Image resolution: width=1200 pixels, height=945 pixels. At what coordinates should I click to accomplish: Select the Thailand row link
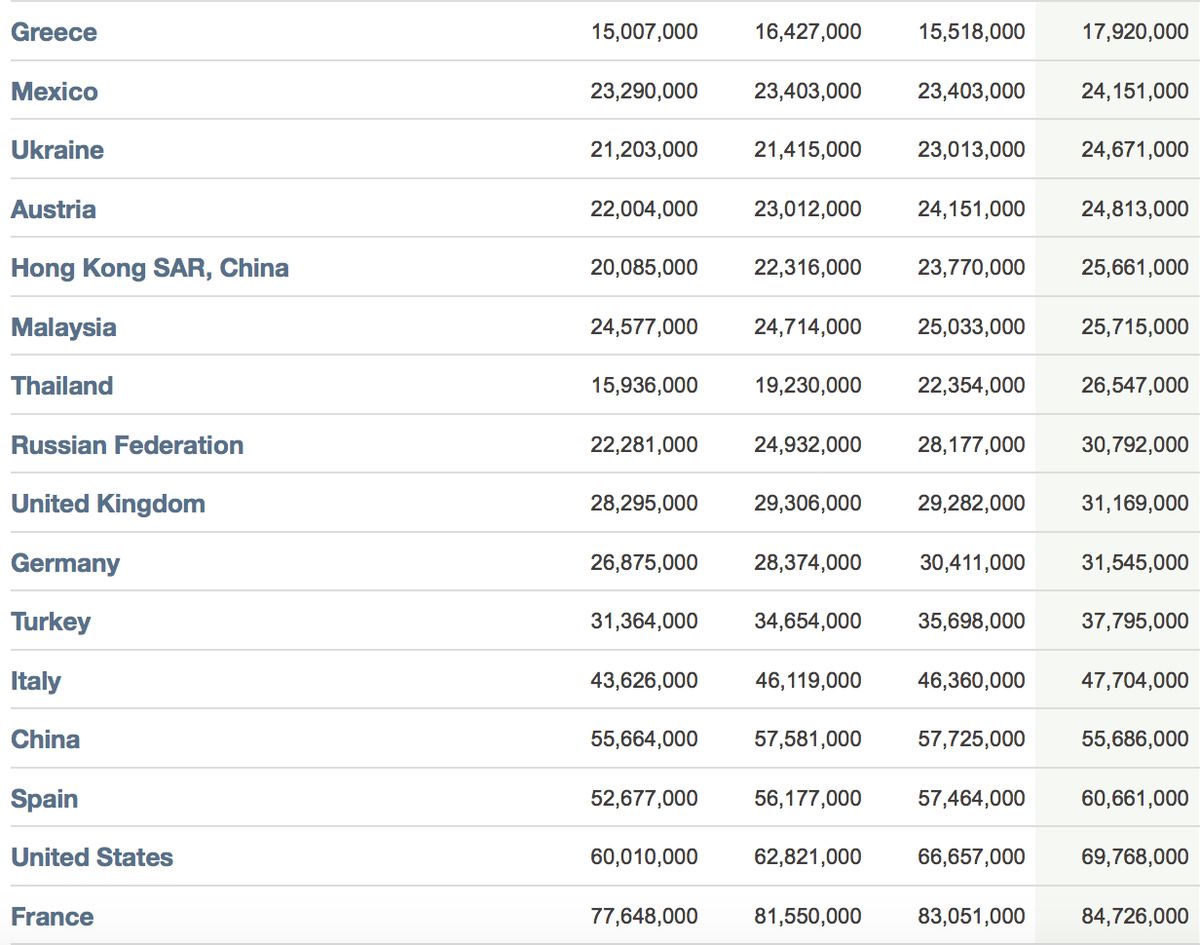pyautogui.click(x=62, y=386)
